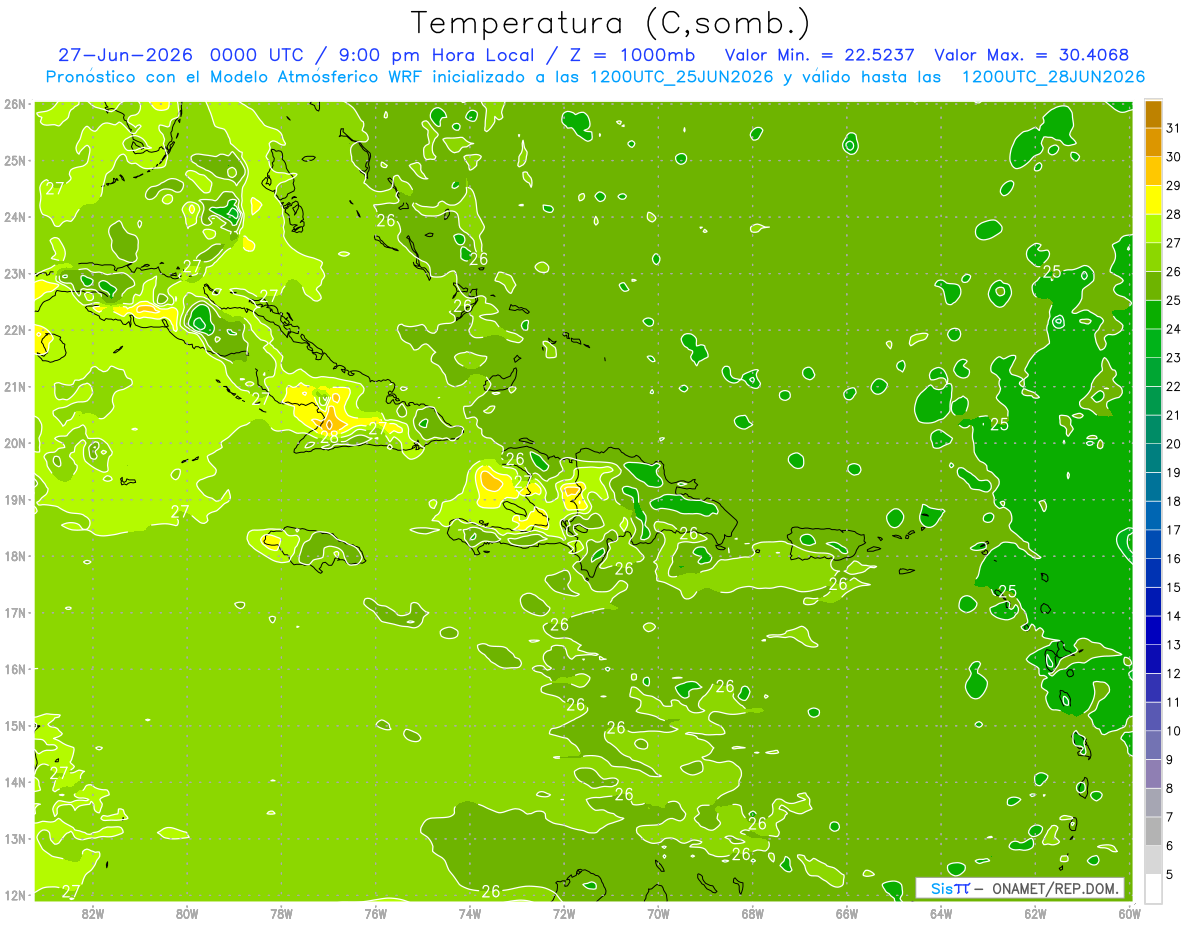Screen dimensions: 1200x927
Task: Click the "19N" latitude axis label
Action: tap(15, 500)
